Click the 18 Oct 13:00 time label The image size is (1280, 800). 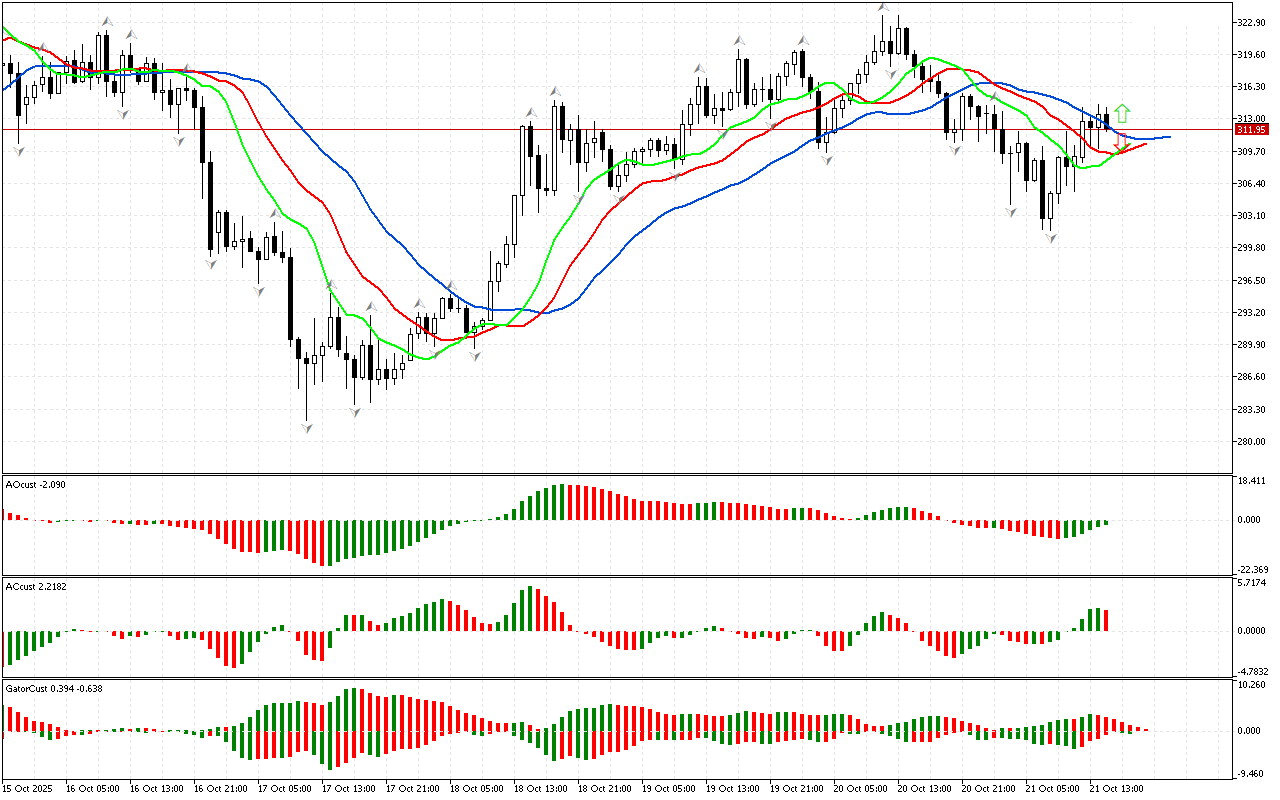tap(539, 788)
